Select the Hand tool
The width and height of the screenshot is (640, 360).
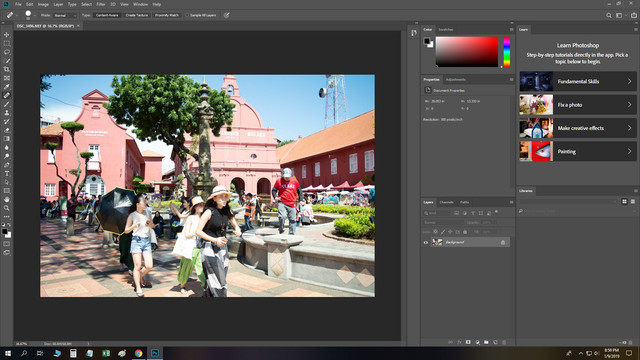click(x=7, y=200)
